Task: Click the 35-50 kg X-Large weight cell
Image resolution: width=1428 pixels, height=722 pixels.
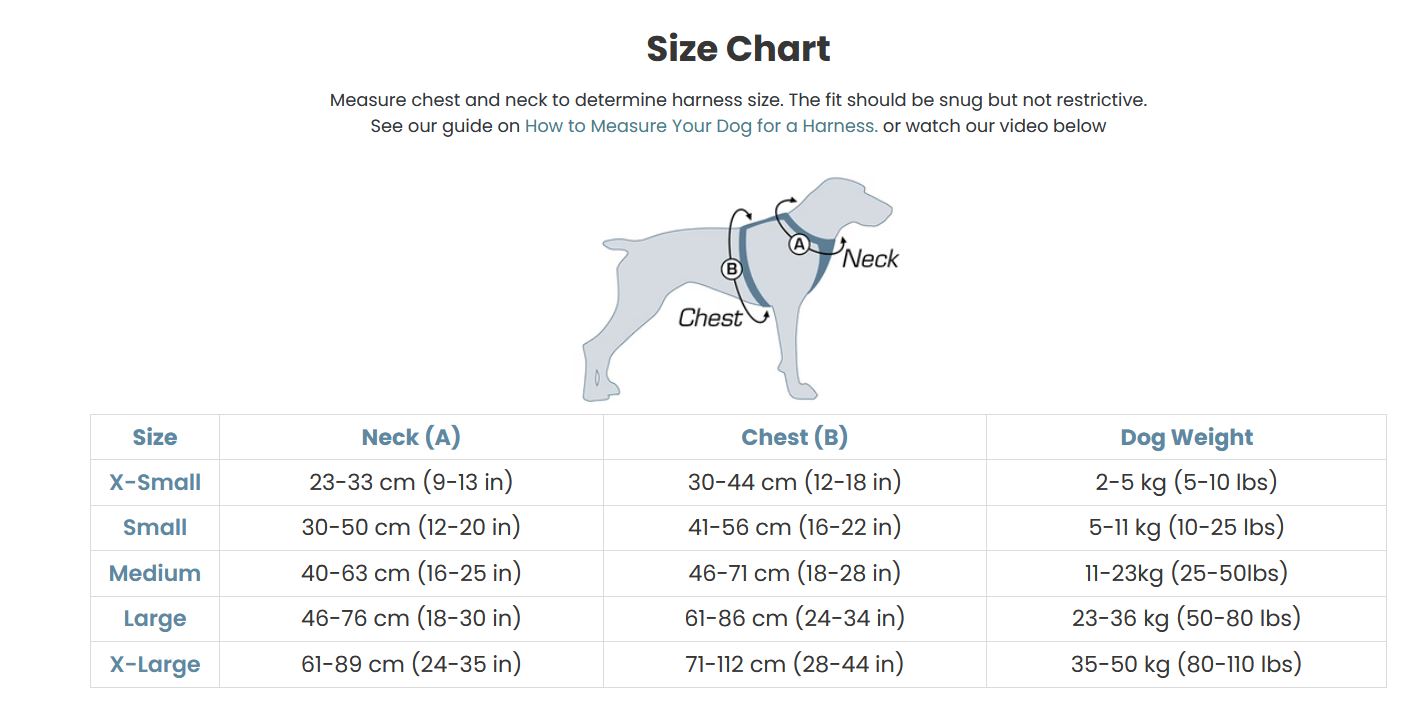Action: (x=1186, y=664)
